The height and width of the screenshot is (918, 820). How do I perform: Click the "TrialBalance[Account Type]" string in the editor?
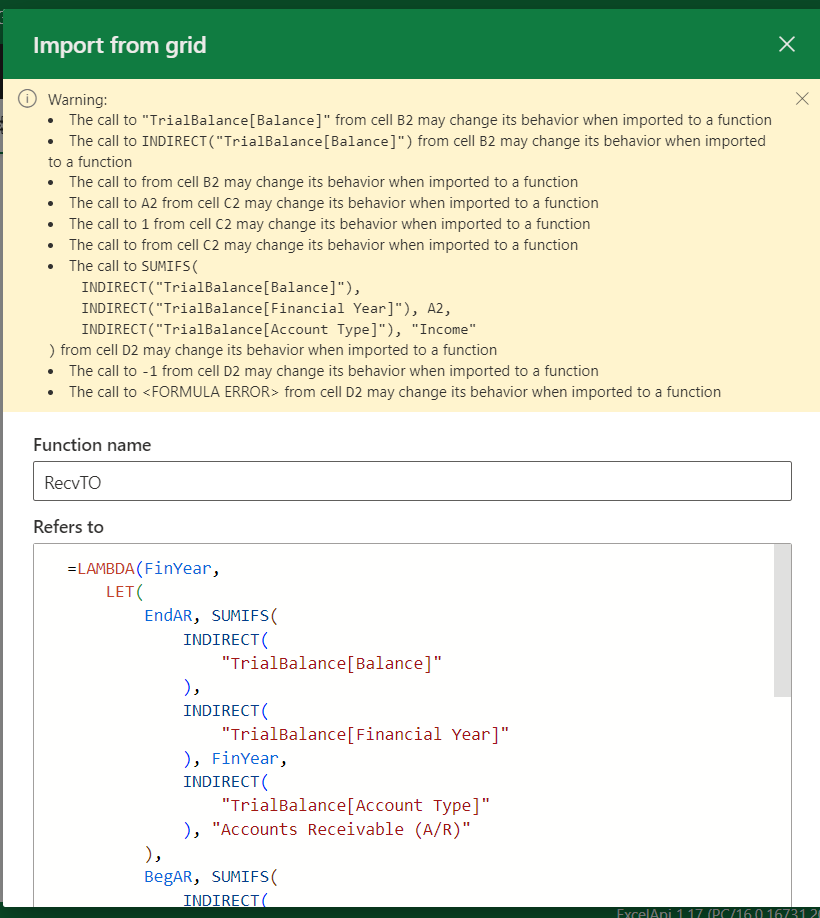(x=355, y=806)
